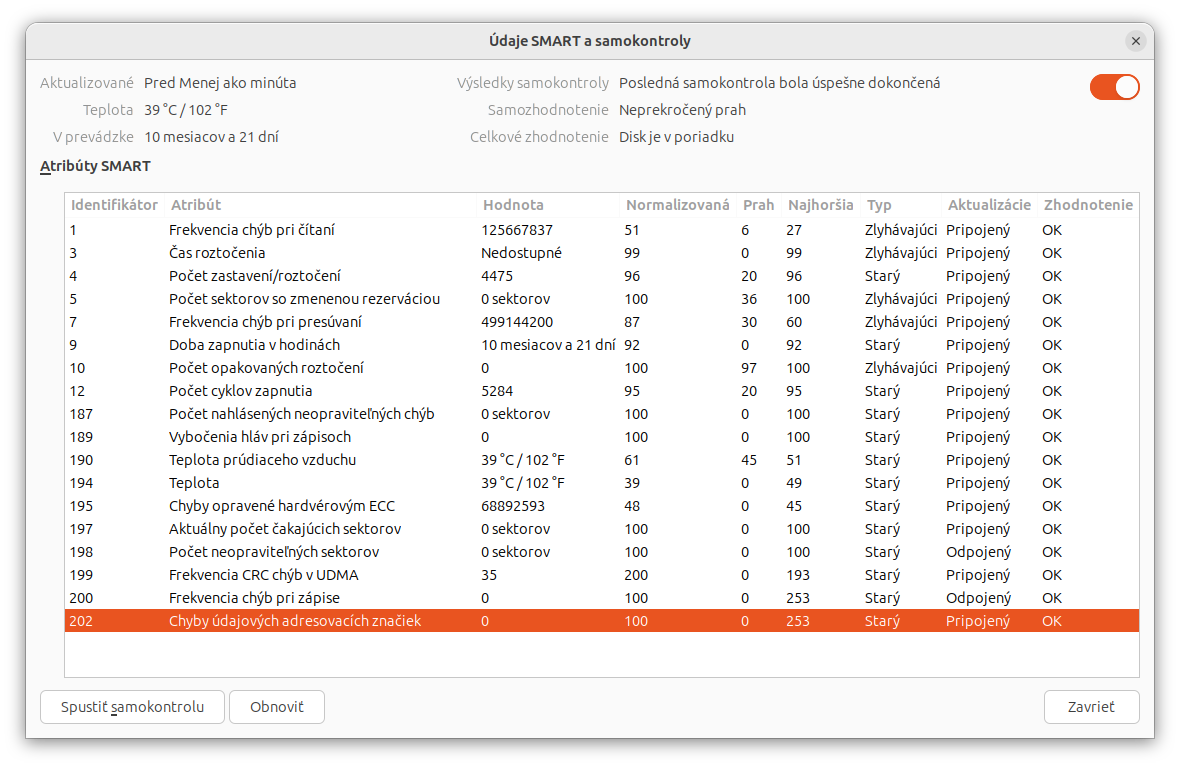Click the Zhodnotenie column header
Viewport: 1180px width, 767px height.
click(x=1088, y=205)
